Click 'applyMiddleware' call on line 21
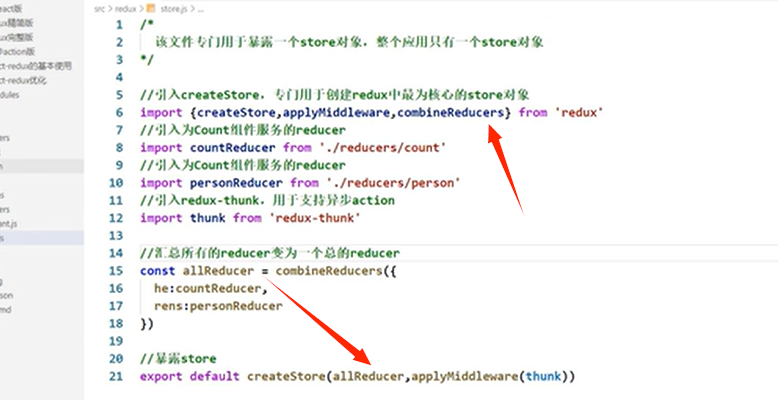Image resolution: width=778 pixels, height=400 pixels. point(465,376)
